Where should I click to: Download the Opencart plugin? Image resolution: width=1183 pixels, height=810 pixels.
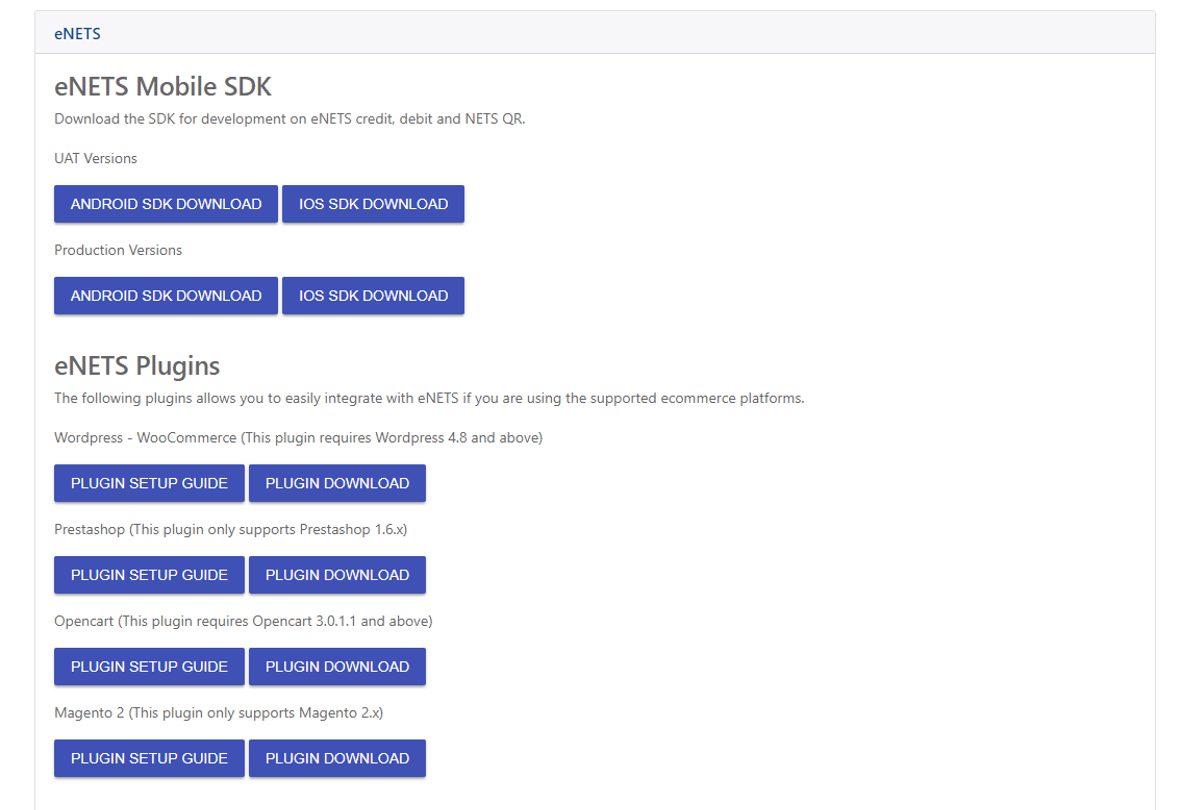(x=337, y=667)
